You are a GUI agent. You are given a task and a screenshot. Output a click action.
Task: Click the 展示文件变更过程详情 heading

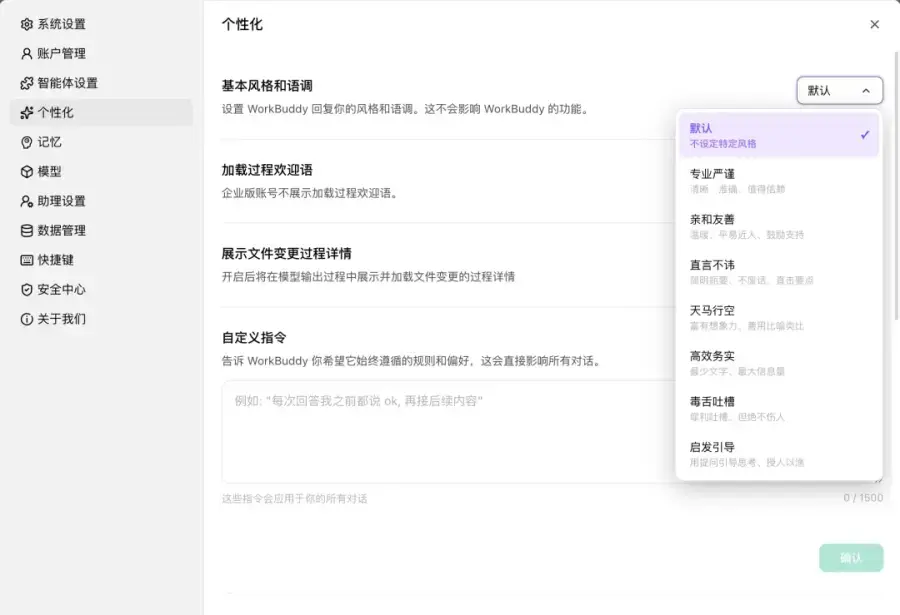click(x=286, y=254)
